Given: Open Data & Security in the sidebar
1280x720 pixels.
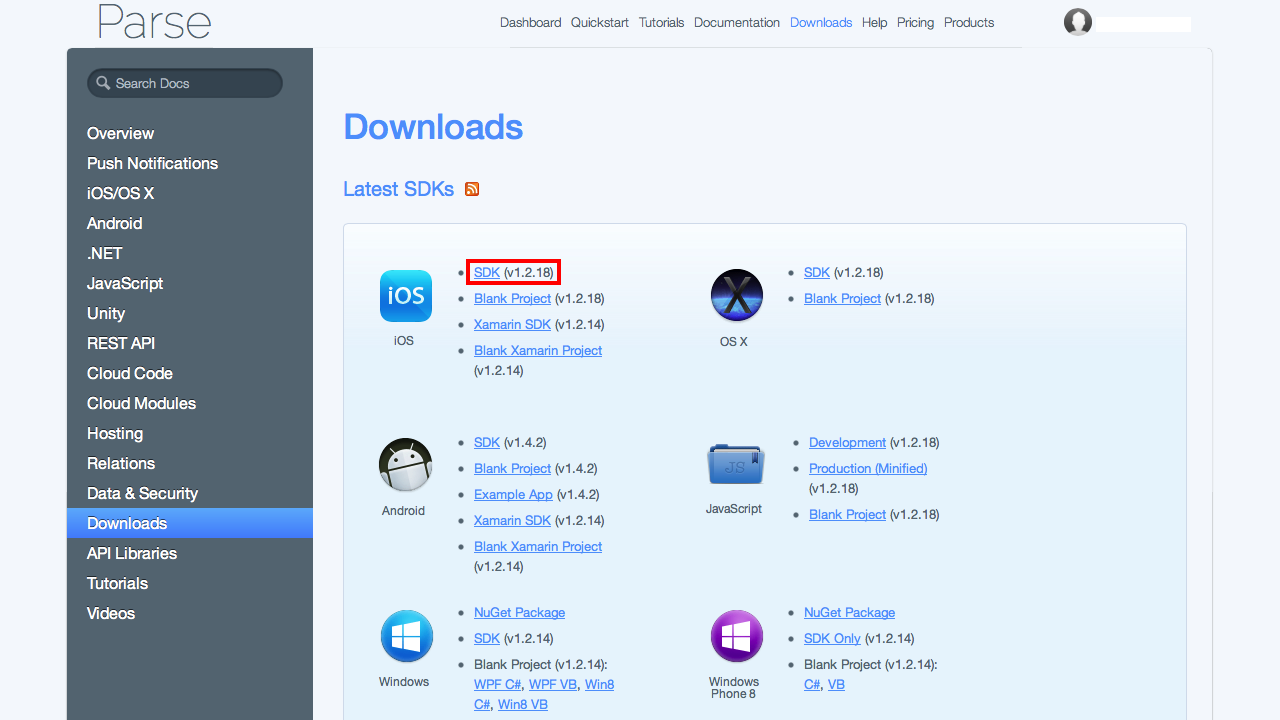Looking at the screenshot, I should [142, 493].
